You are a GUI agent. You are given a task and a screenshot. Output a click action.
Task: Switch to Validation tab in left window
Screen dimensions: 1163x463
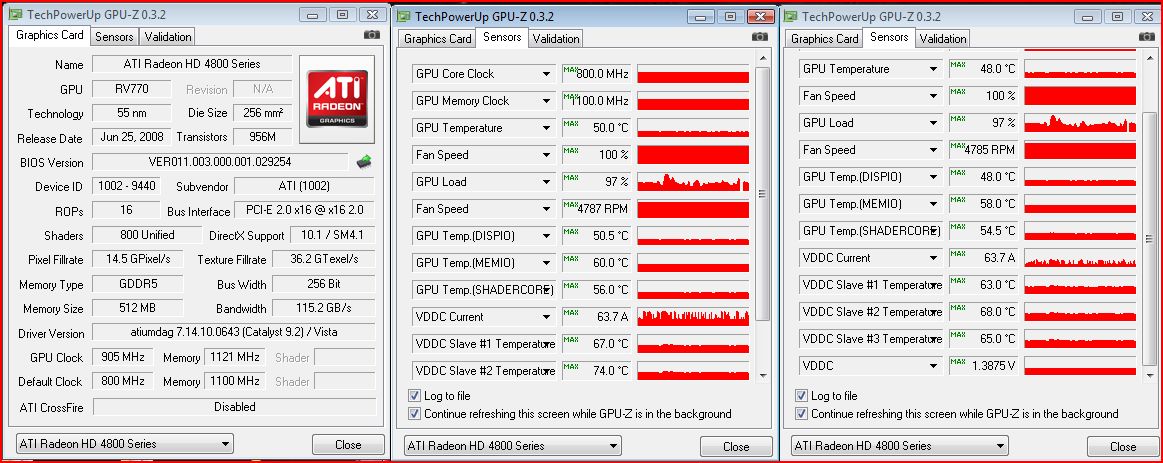pyautogui.click(x=168, y=36)
